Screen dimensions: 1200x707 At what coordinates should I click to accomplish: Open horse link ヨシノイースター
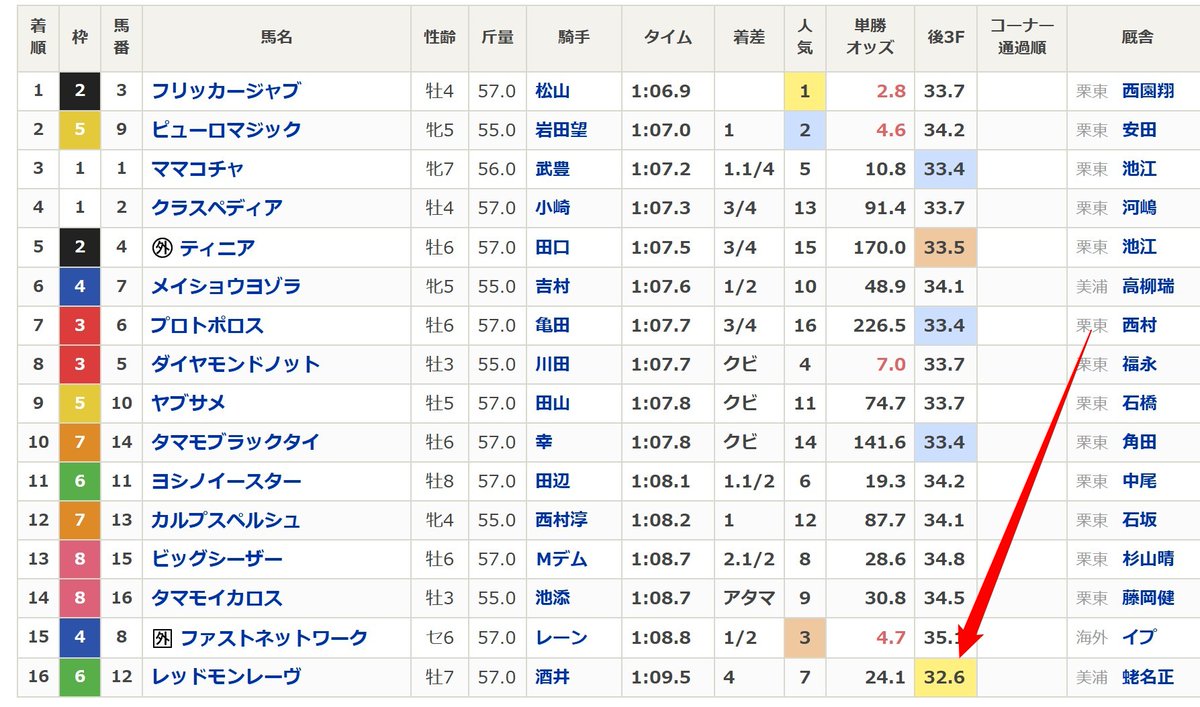226,481
